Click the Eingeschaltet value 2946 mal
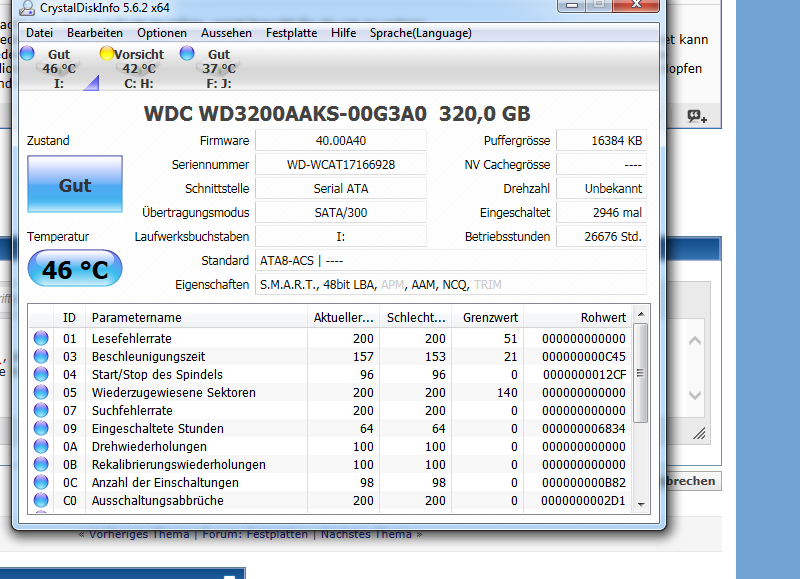The image size is (800, 579). pos(602,213)
